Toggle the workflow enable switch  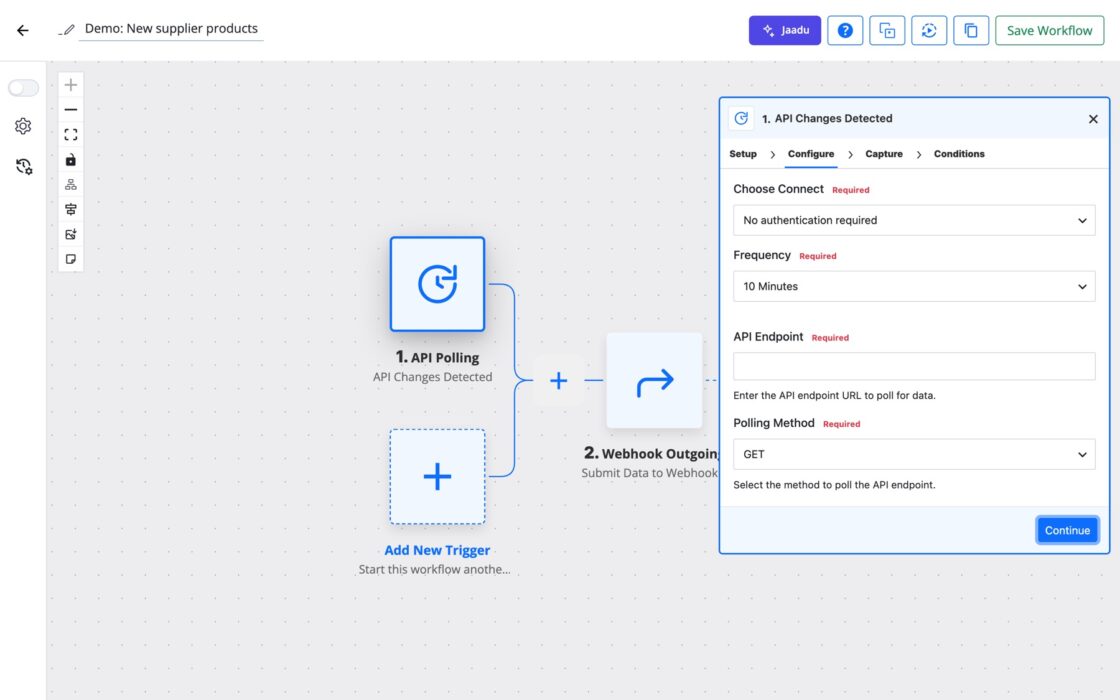click(x=23, y=88)
